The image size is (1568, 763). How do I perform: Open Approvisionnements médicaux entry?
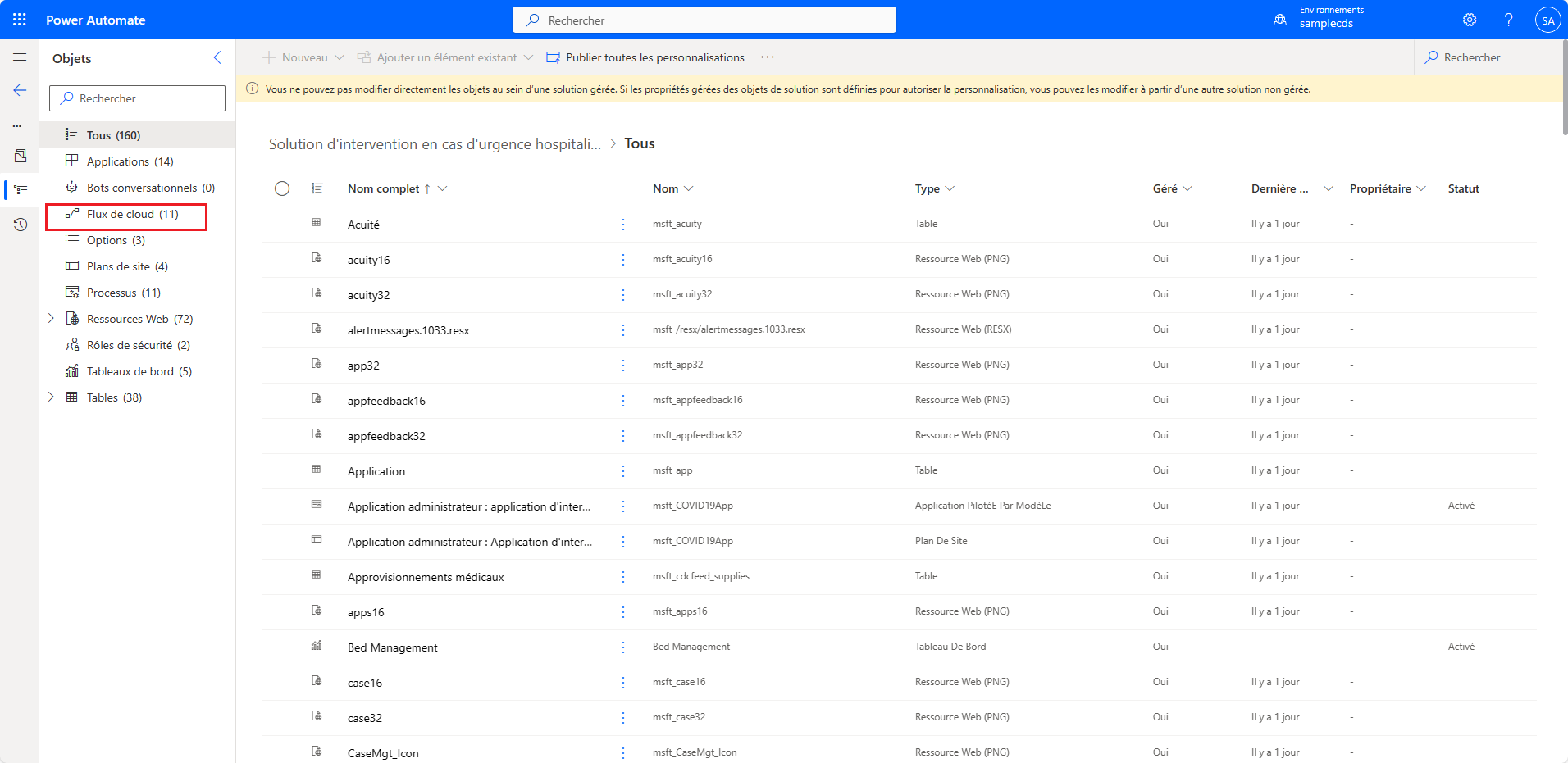pos(426,577)
